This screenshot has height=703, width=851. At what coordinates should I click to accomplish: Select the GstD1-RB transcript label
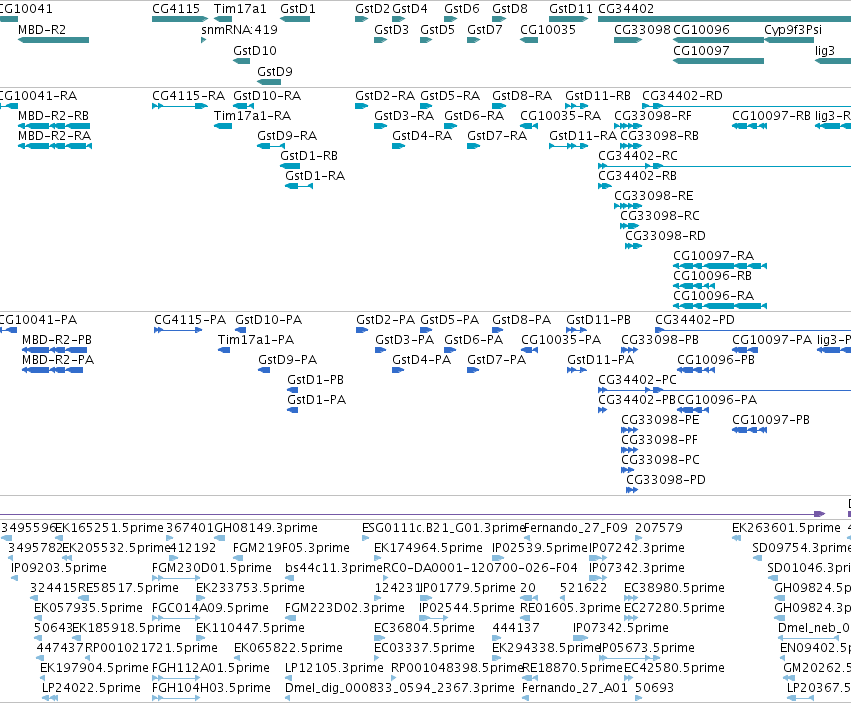(309, 156)
